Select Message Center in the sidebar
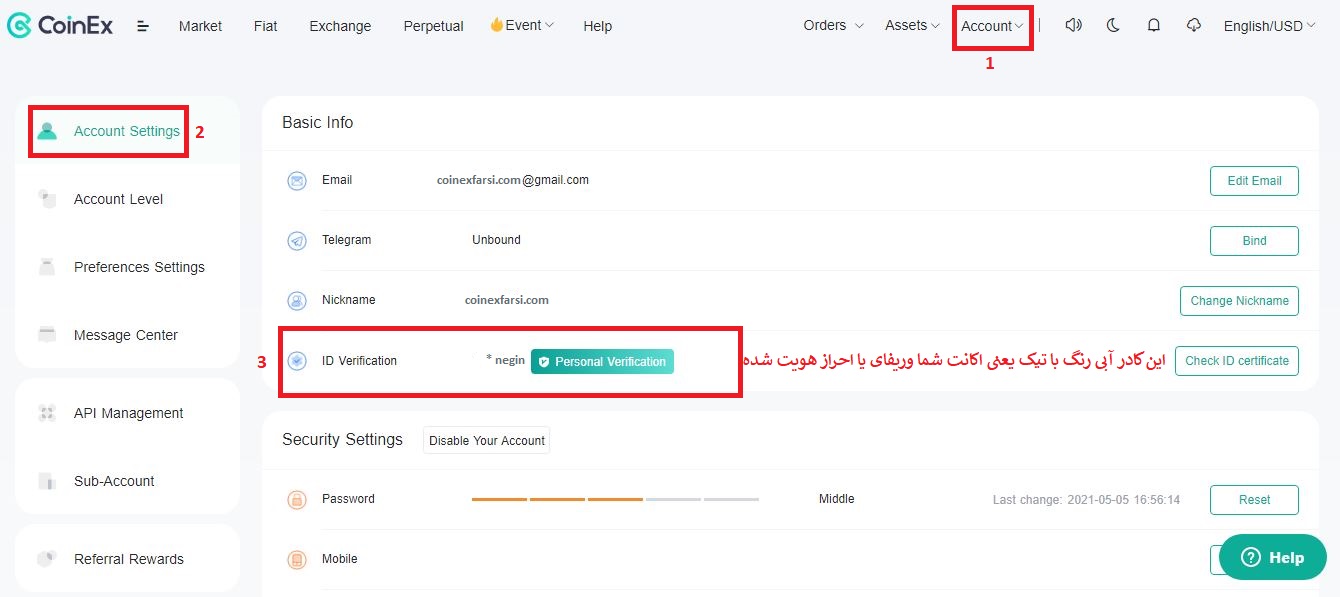This screenshot has height=597, width=1340. (x=127, y=335)
